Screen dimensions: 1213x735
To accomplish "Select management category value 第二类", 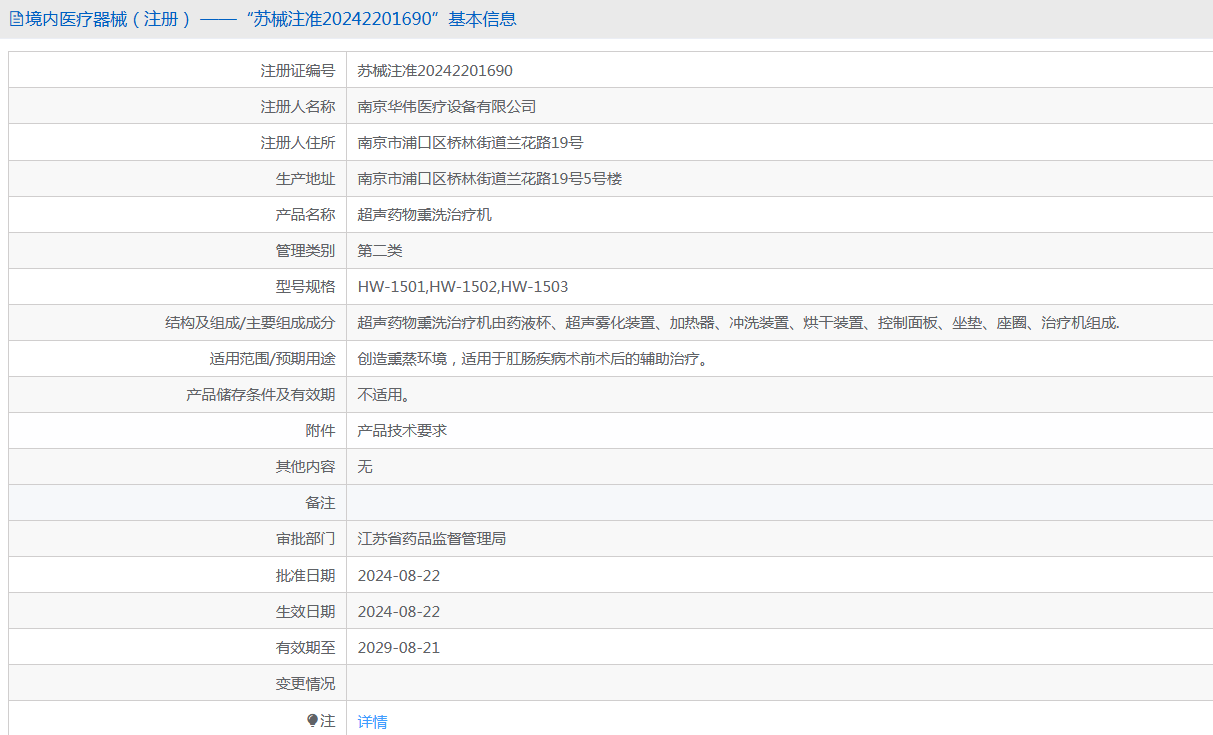I will (380, 251).
